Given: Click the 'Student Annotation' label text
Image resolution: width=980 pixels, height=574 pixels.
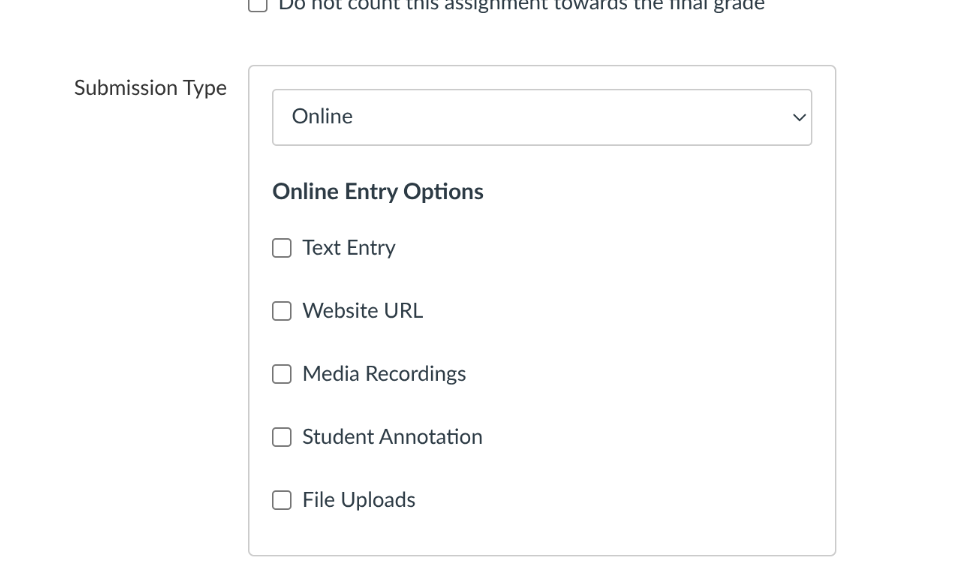Looking at the screenshot, I should coord(392,437).
